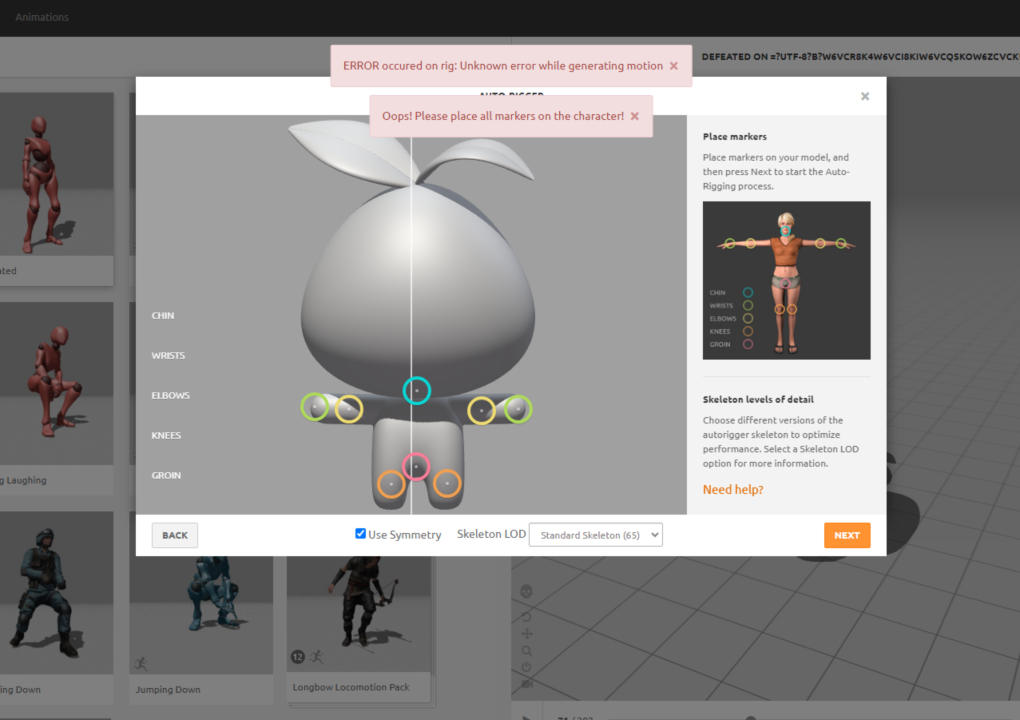1020x720 pixels.
Task: Click the CHIN marker label
Action: [163, 315]
